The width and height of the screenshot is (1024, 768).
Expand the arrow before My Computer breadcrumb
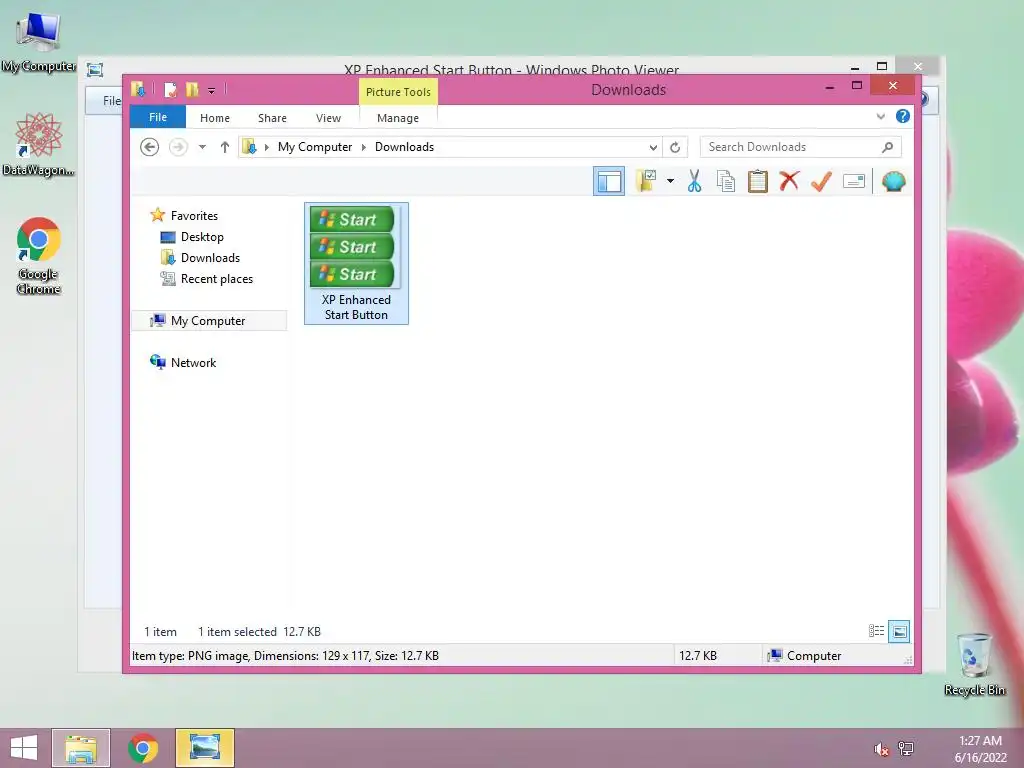coord(266,147)
